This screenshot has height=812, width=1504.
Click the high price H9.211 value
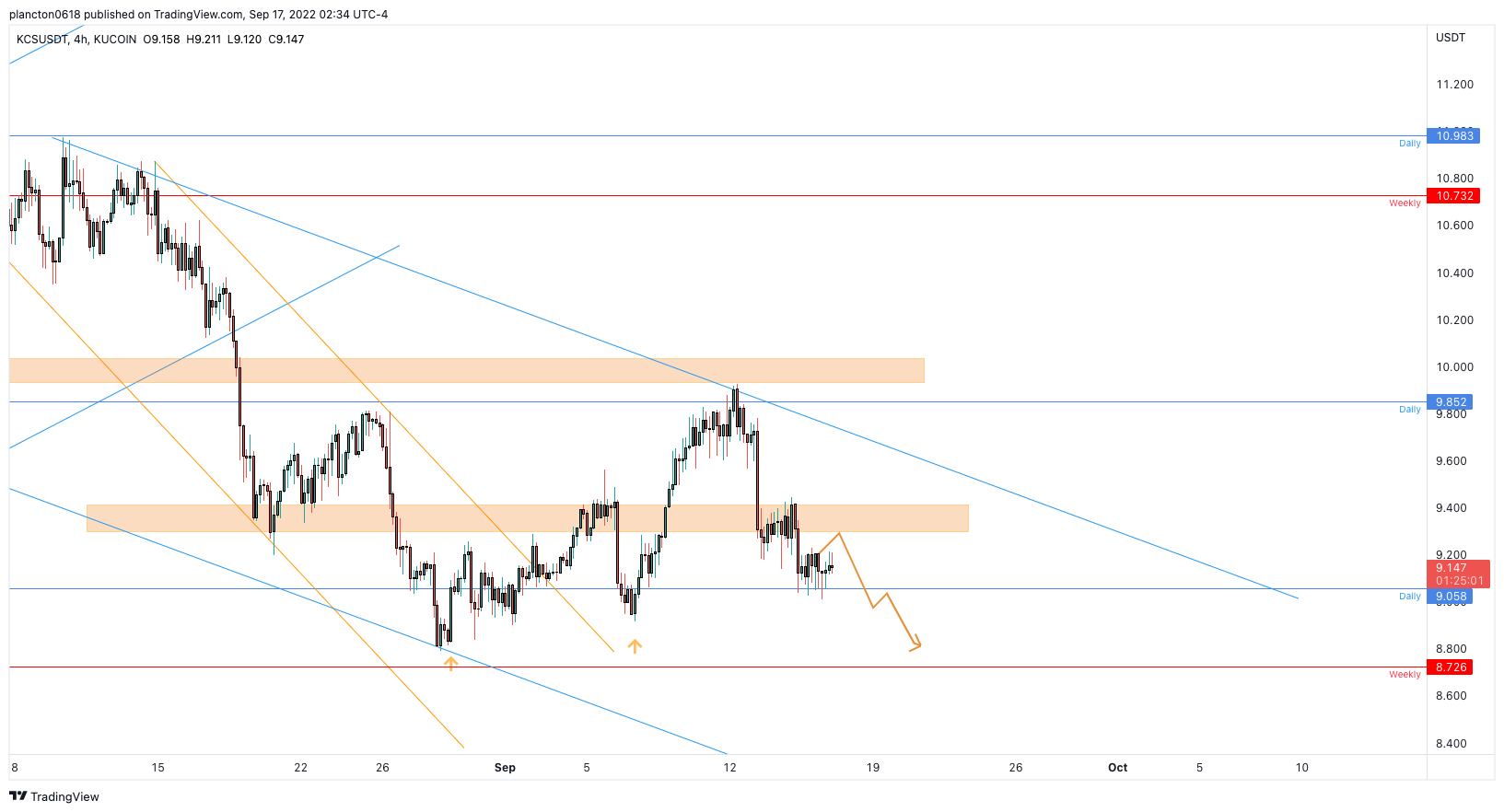pos(204,40)
